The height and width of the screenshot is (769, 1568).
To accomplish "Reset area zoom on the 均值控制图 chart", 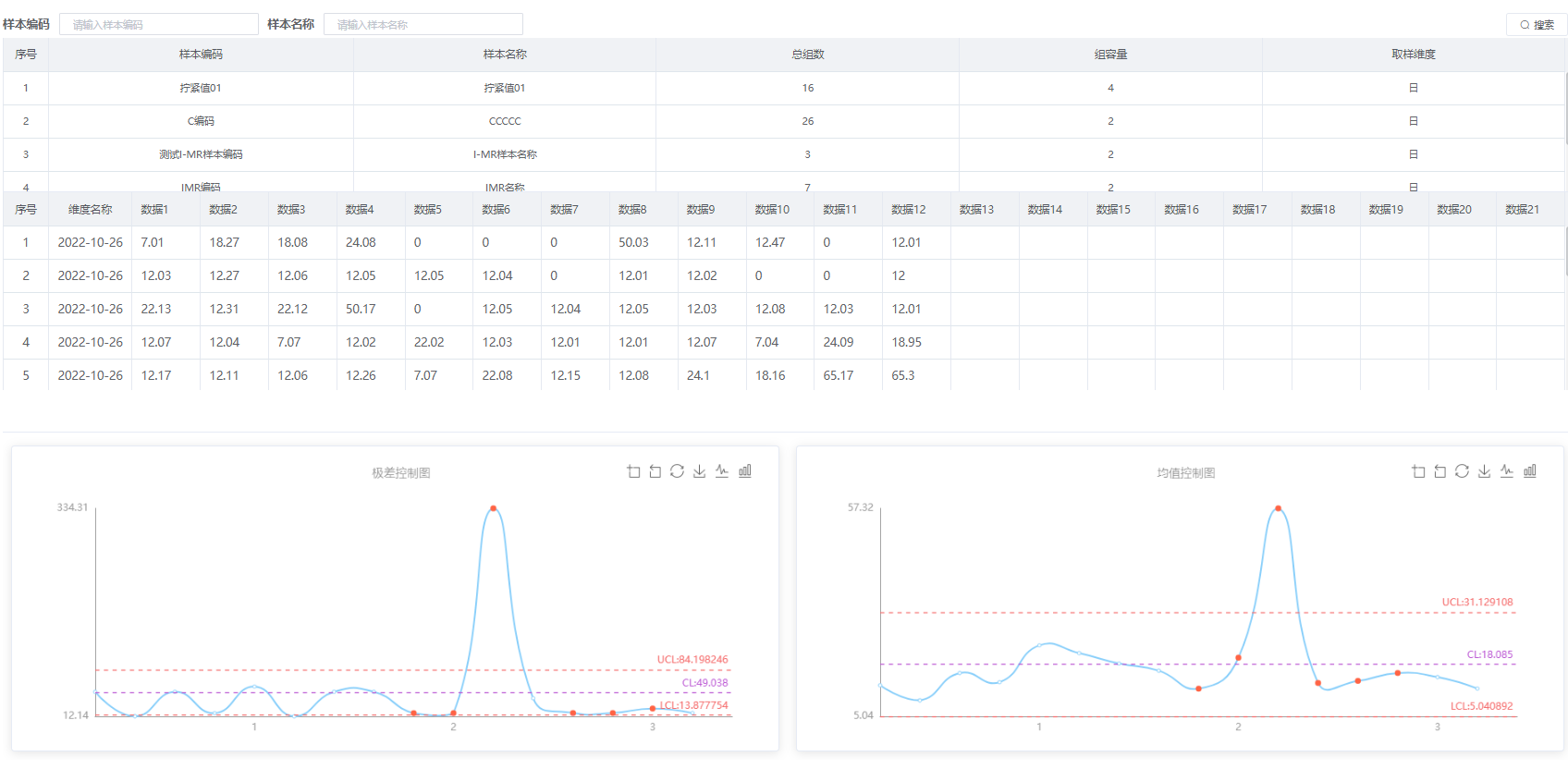I will pyautogui.click(x=1440, y=471).
